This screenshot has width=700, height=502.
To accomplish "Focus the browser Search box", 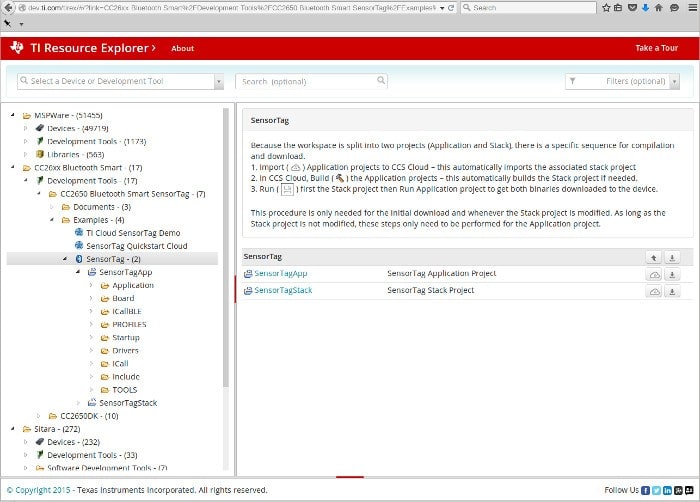I will tap(529, 8).
